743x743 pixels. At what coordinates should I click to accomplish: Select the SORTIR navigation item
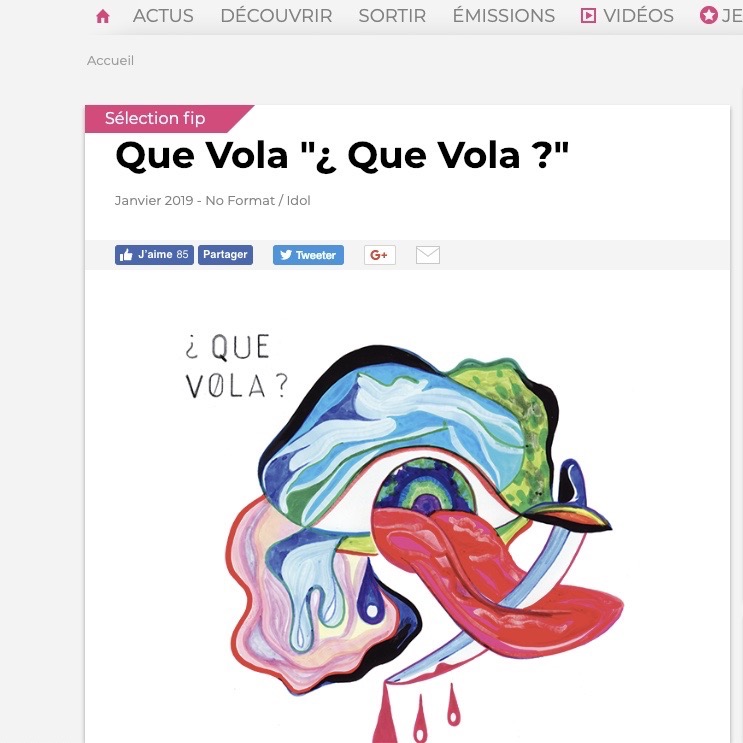coord(392,16)
